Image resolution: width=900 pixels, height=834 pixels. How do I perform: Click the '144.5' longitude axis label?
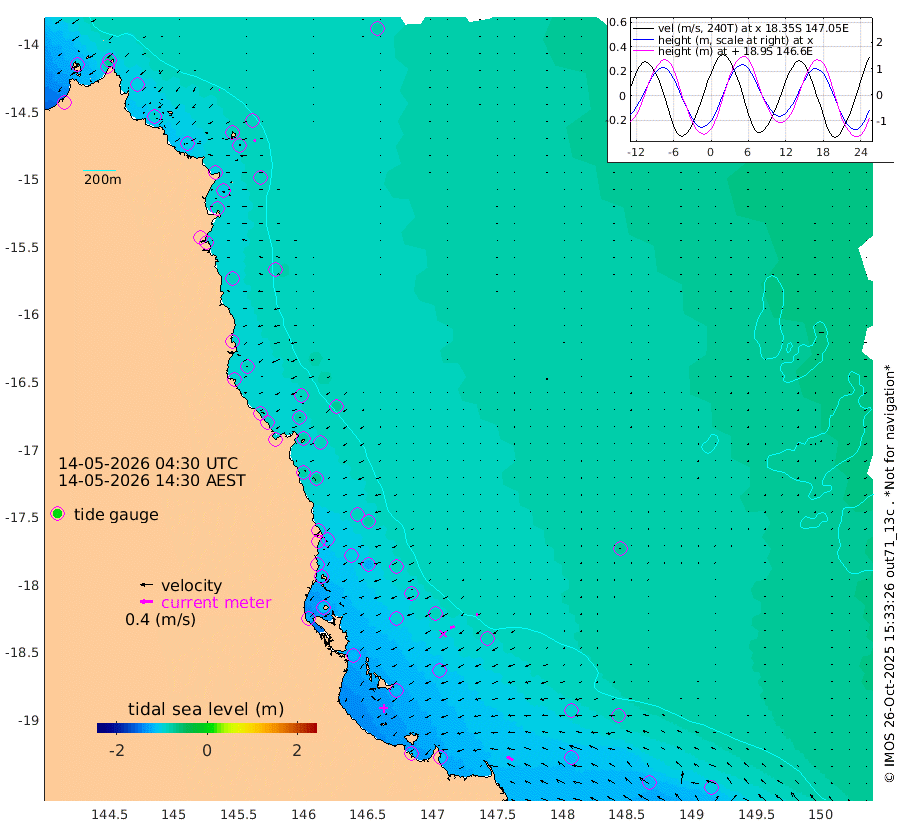click(x=109, y=814)
